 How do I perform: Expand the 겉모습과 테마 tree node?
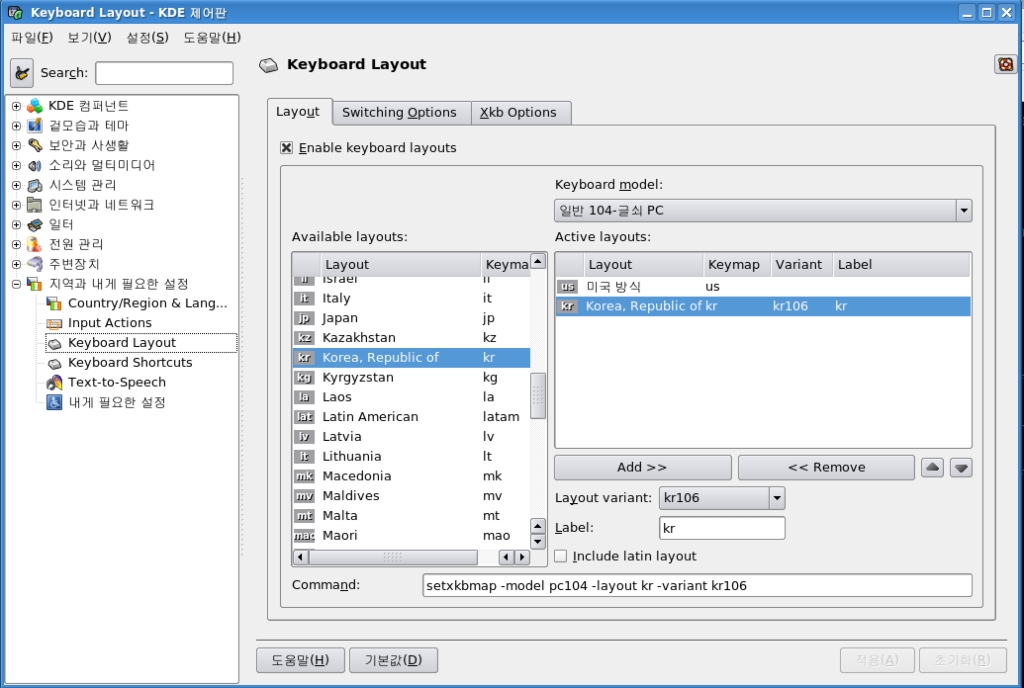coord(16,125)
